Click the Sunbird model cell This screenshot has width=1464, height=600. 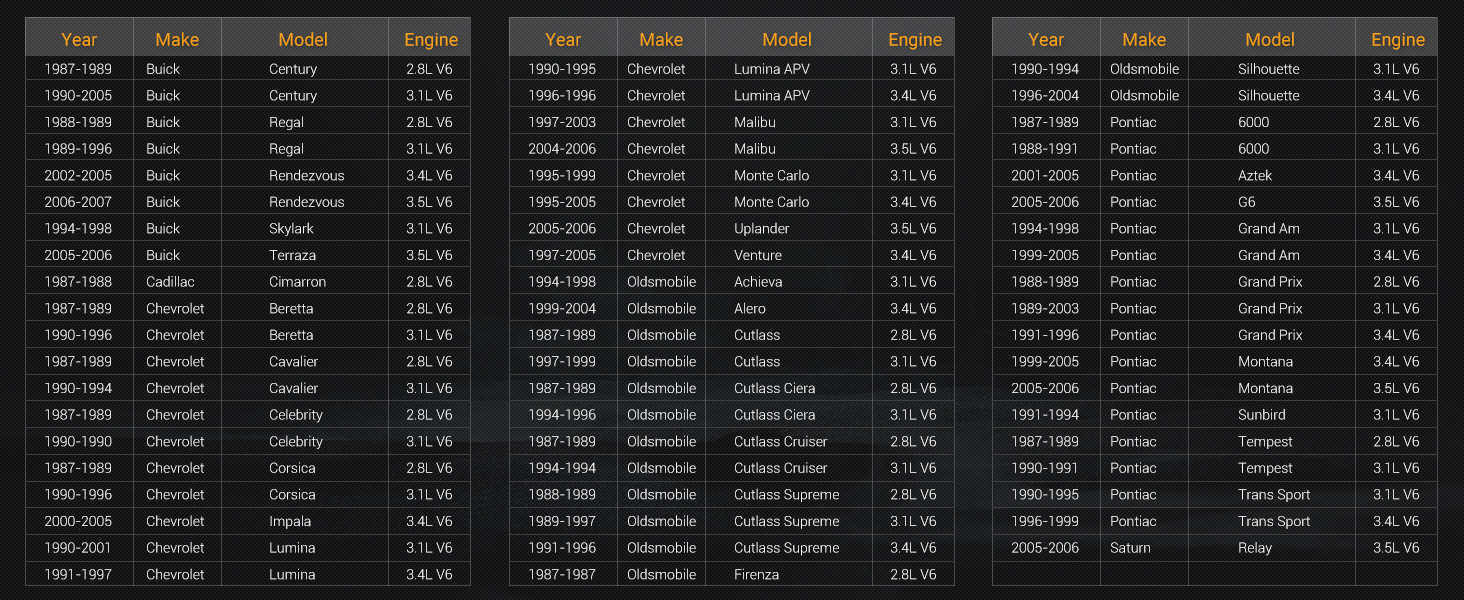1271,415
